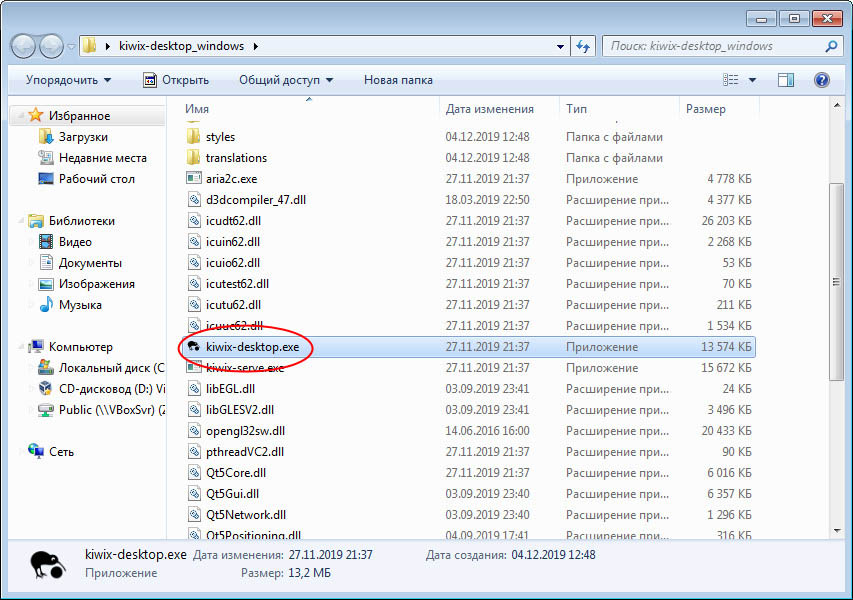Screen dimensions: 853x600
Task: Change the view with the view icon
Action: click(731, 80)
